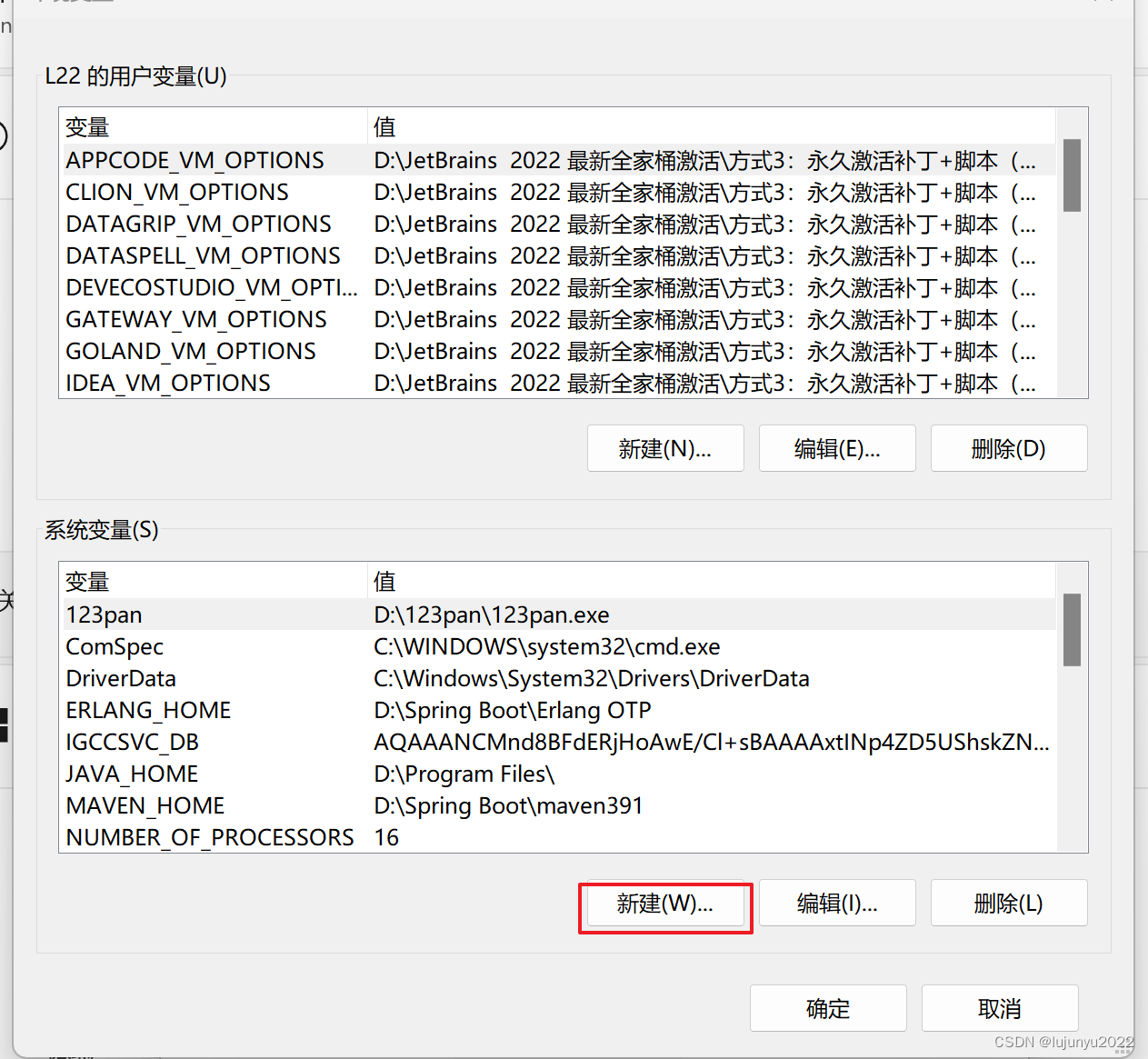Viewport: 1148px width, 1059px height.
Task: Select the DATAGRIP_VM_OPTIONS user variable
Action: point(557,224)
